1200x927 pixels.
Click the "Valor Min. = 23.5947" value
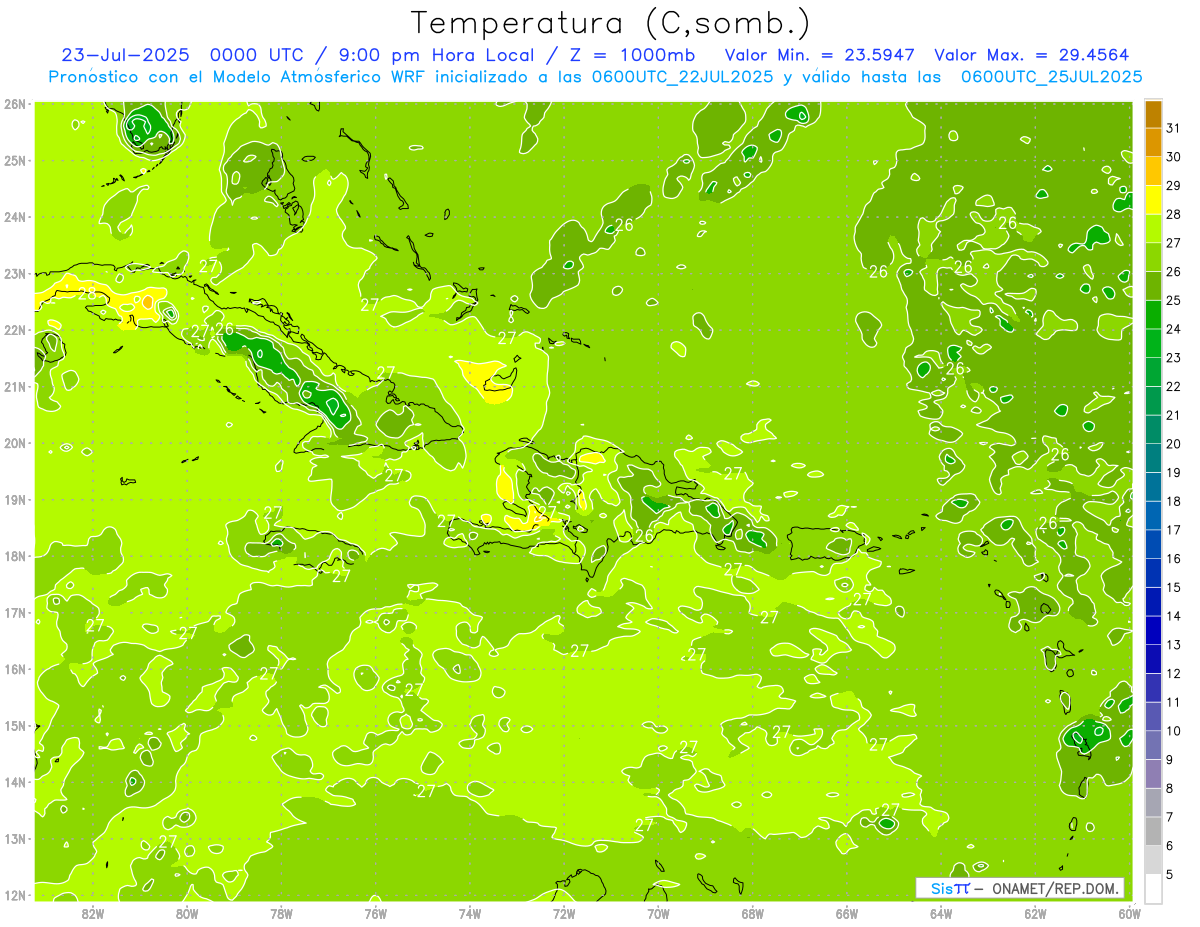[x=820, y=55]
